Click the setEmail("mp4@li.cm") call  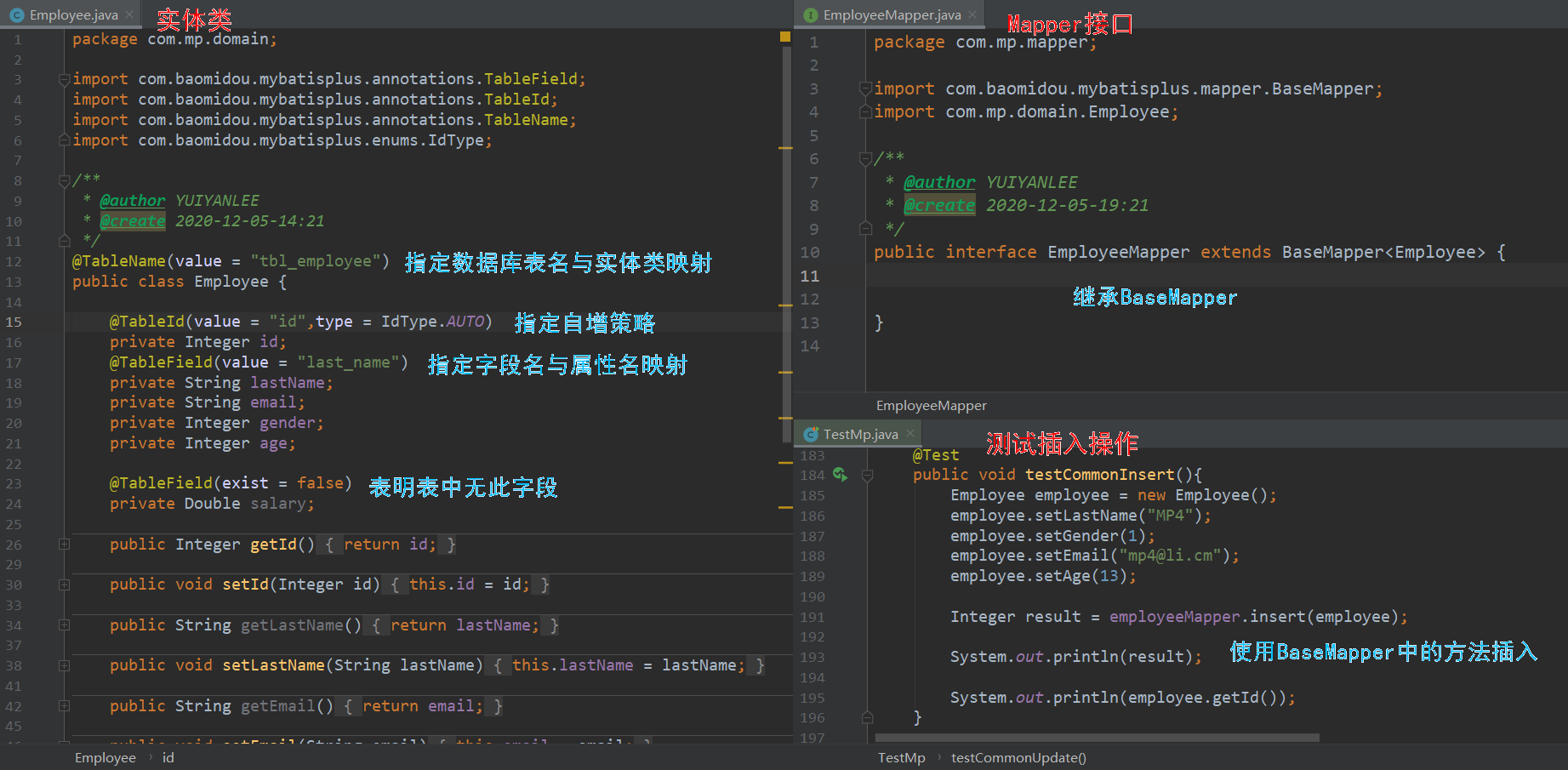pos(1095,556)
